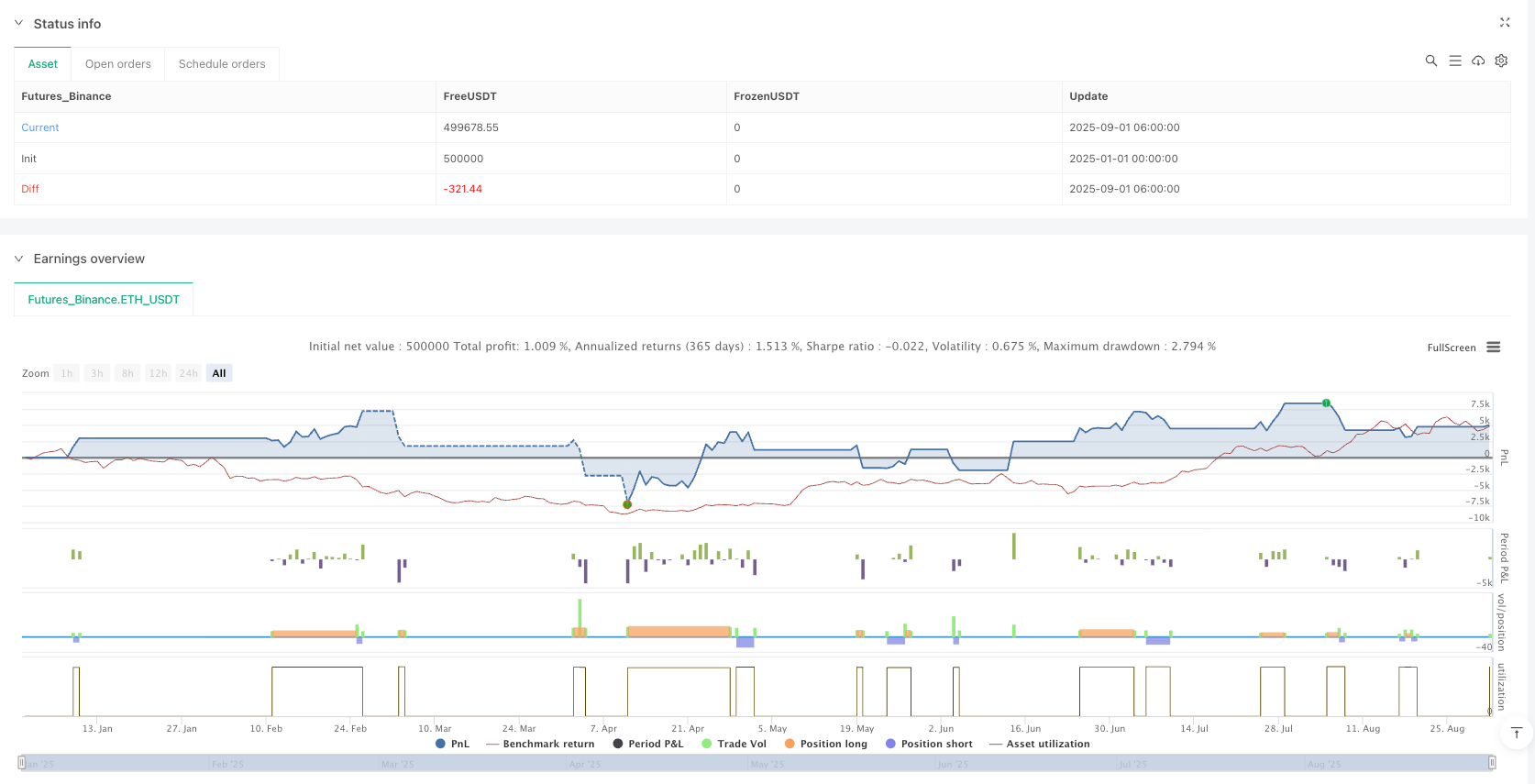Click the scroll-to-top arrow button
This screenshot has width=1535, height=784.
click(1516, 733)
